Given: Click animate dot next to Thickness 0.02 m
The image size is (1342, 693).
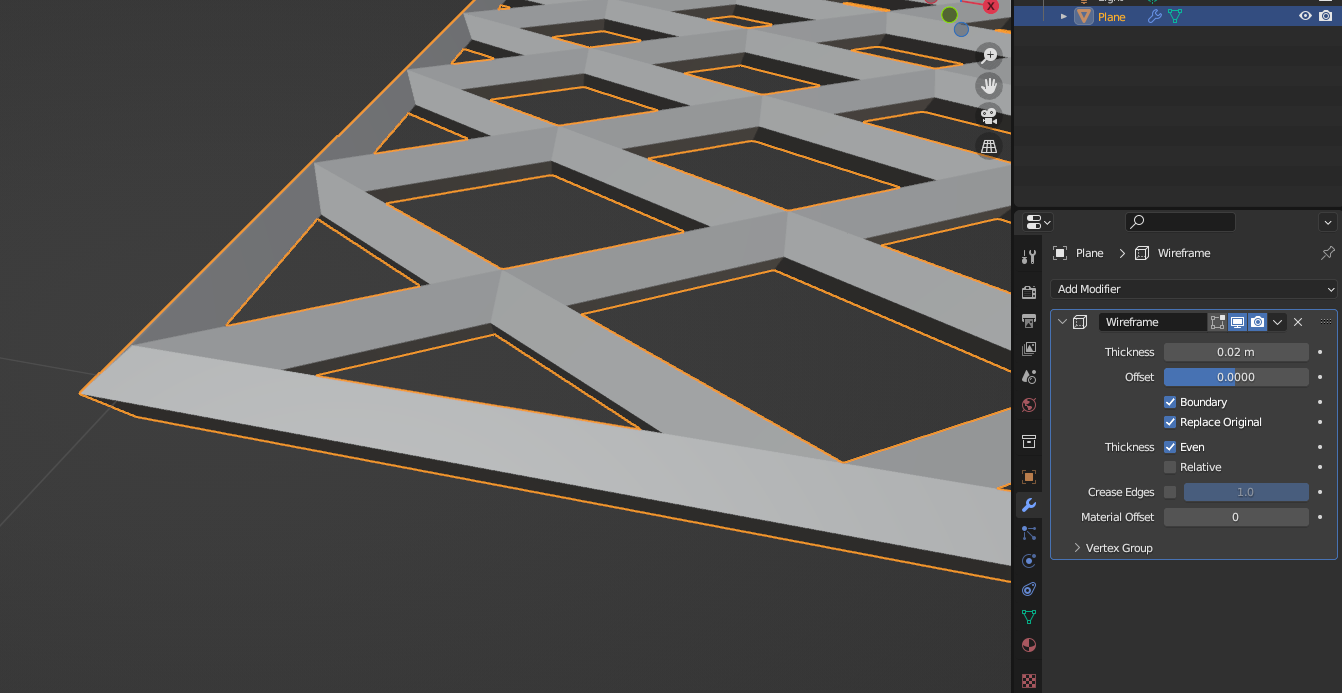Looking at the screenshot, I should pyautogui.click(x=1320, y=352).
